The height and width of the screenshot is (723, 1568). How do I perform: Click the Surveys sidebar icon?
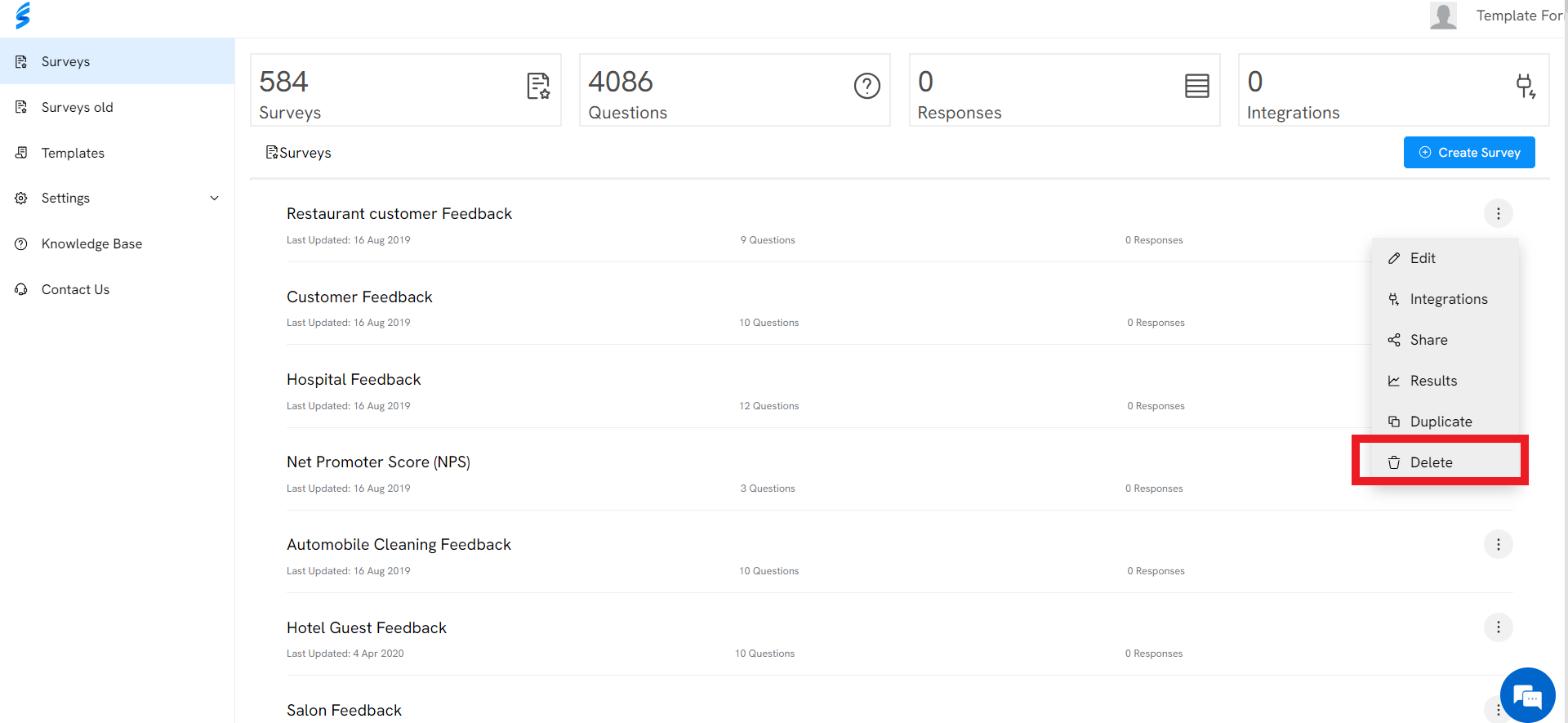21,61
